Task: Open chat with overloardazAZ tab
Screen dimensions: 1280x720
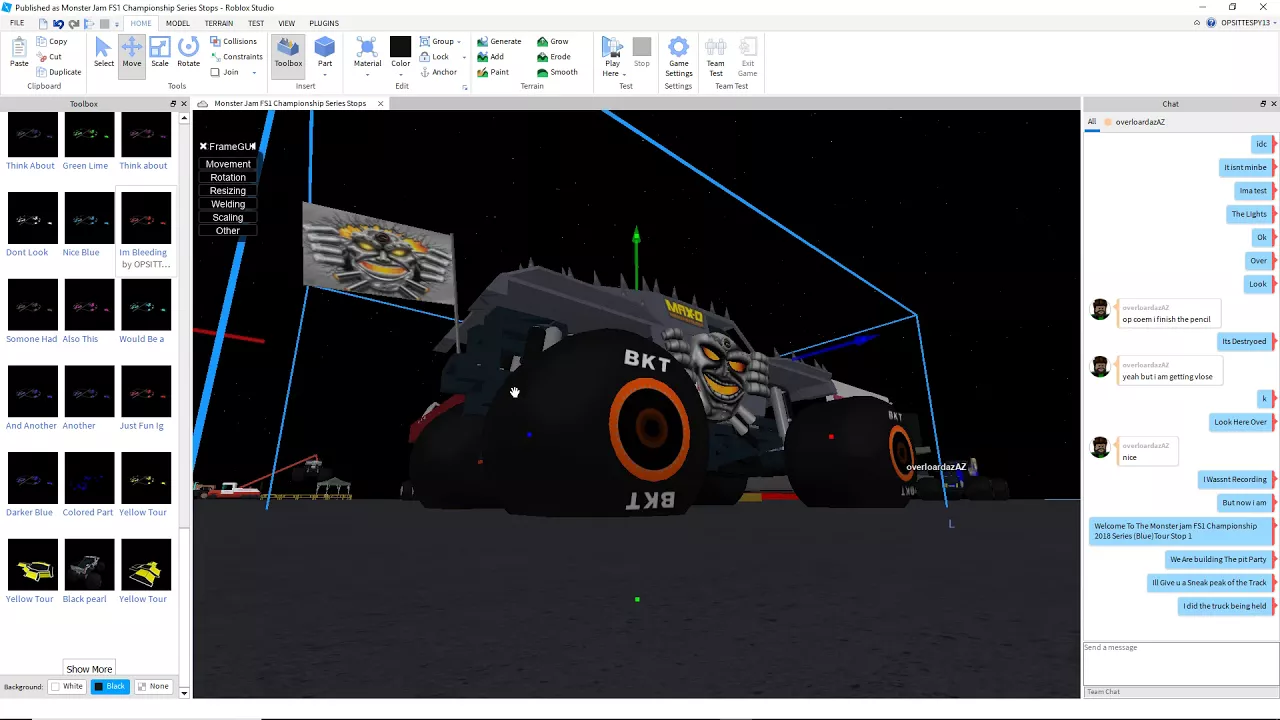Action: click(x=1134, y=122)
